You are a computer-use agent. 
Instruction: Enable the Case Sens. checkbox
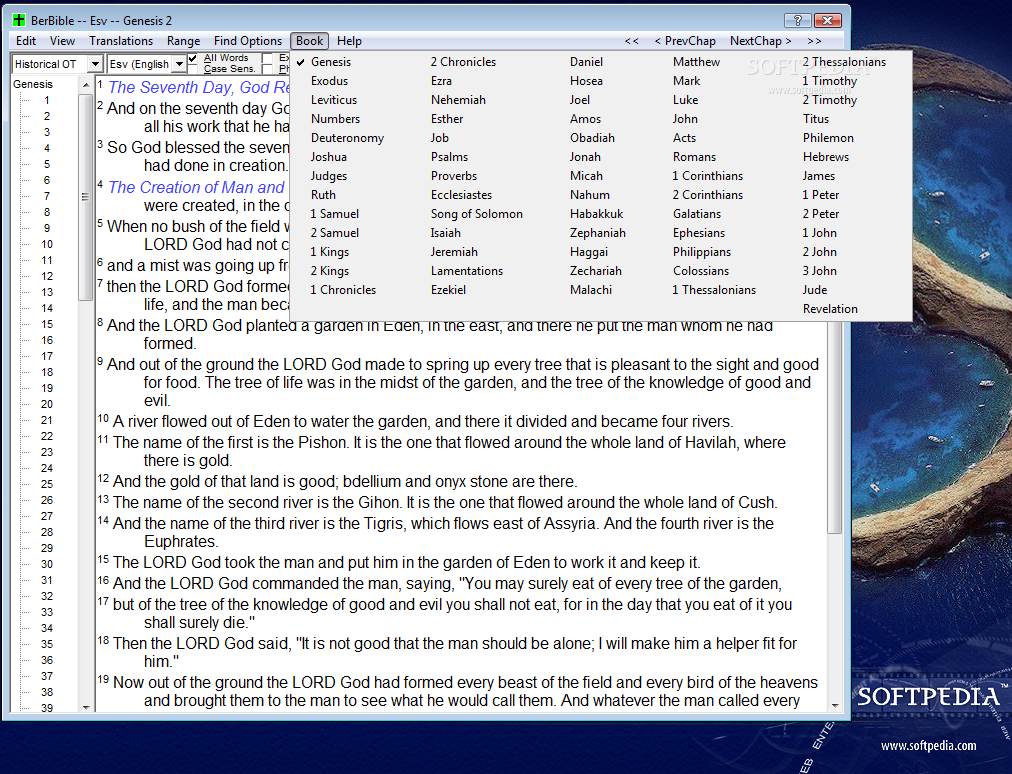pos(192,69)
